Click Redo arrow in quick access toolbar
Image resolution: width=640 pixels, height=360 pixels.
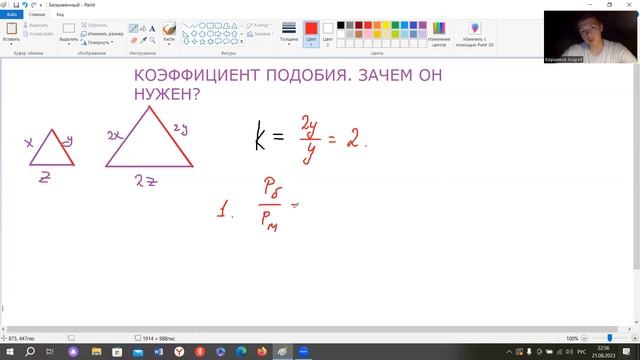(33, 5)
